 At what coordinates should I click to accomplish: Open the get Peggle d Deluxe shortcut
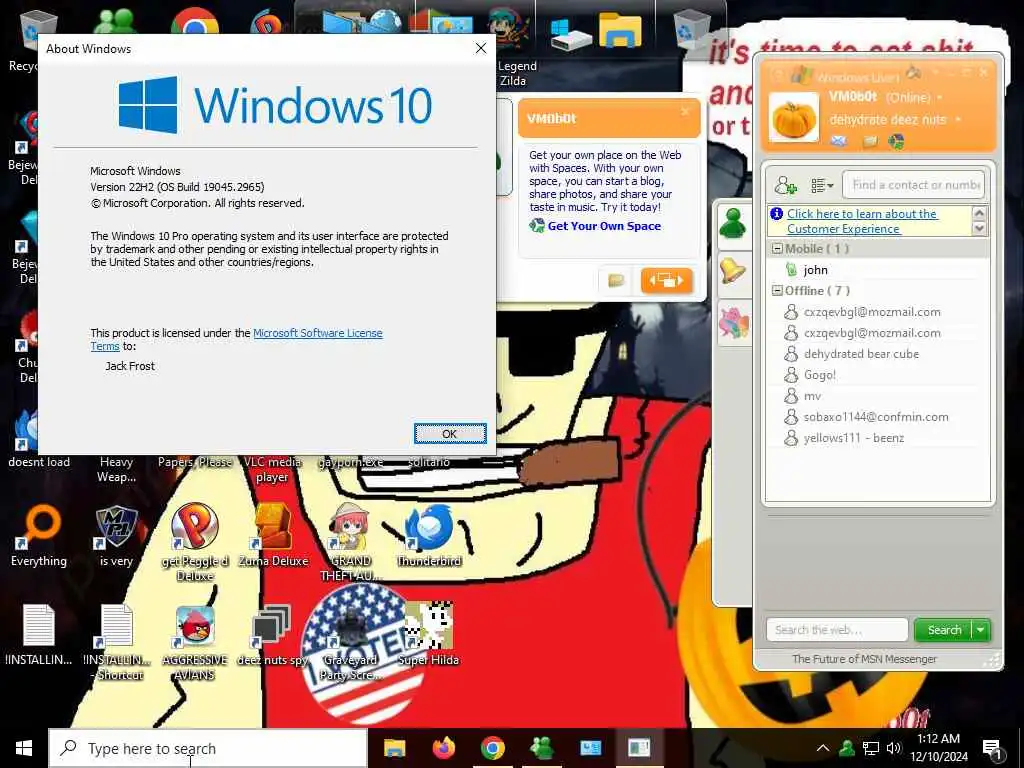pyautogui.click(x=195, y=541)
